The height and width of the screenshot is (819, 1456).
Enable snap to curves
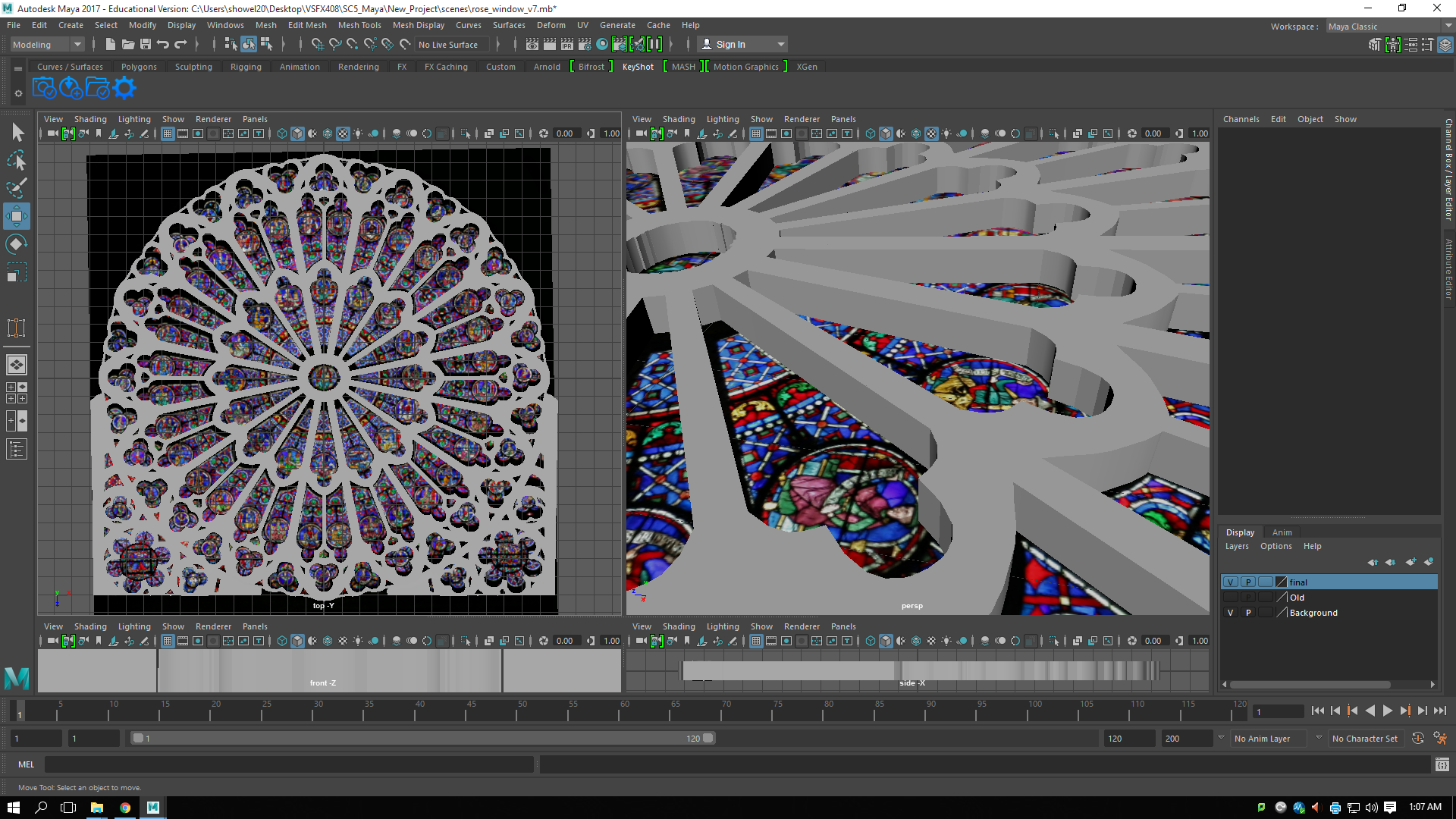(334, 44)
